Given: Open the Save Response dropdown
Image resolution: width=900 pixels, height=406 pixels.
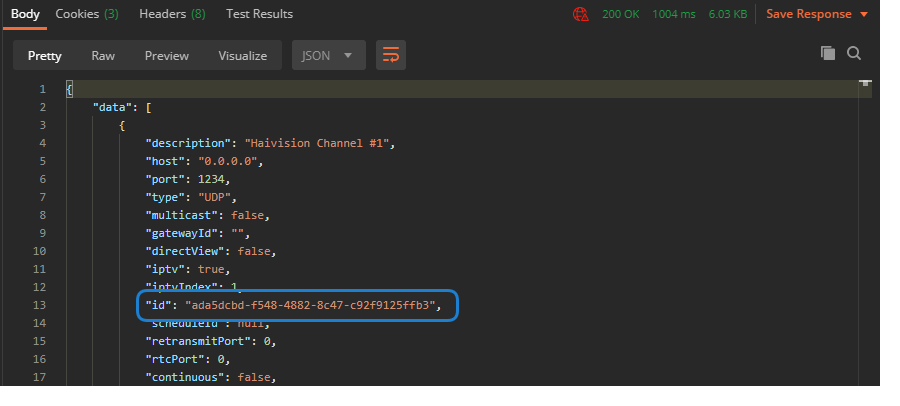Looking at the screenshot, I should (x=809, y=14).
